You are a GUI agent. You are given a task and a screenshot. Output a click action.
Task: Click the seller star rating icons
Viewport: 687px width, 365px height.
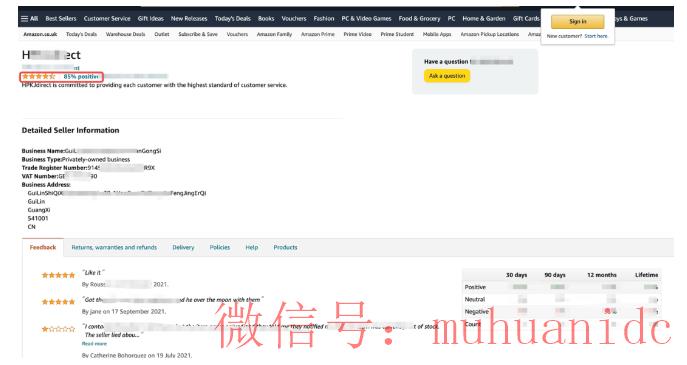(x=39, y=77)
